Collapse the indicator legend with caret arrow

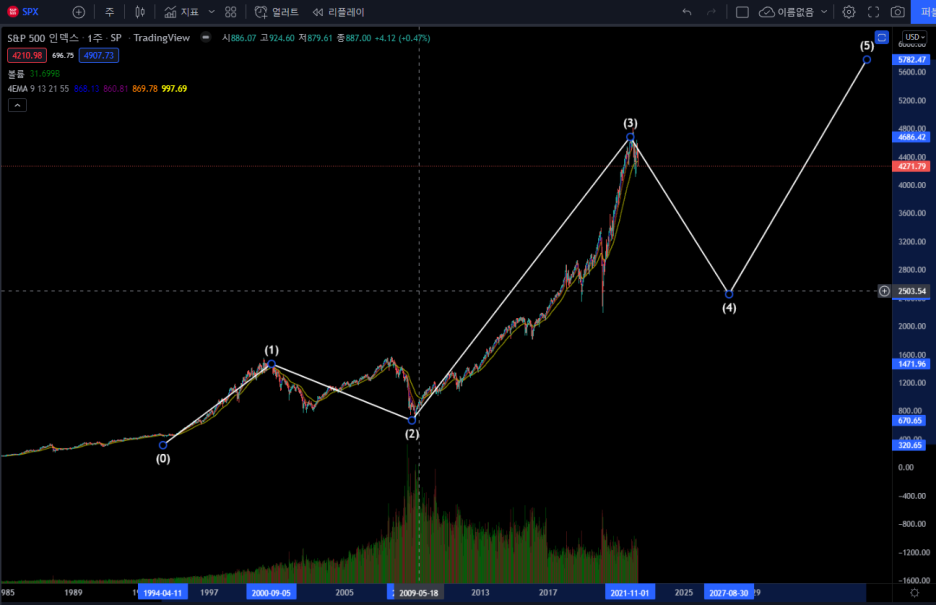tap(17, 105)
